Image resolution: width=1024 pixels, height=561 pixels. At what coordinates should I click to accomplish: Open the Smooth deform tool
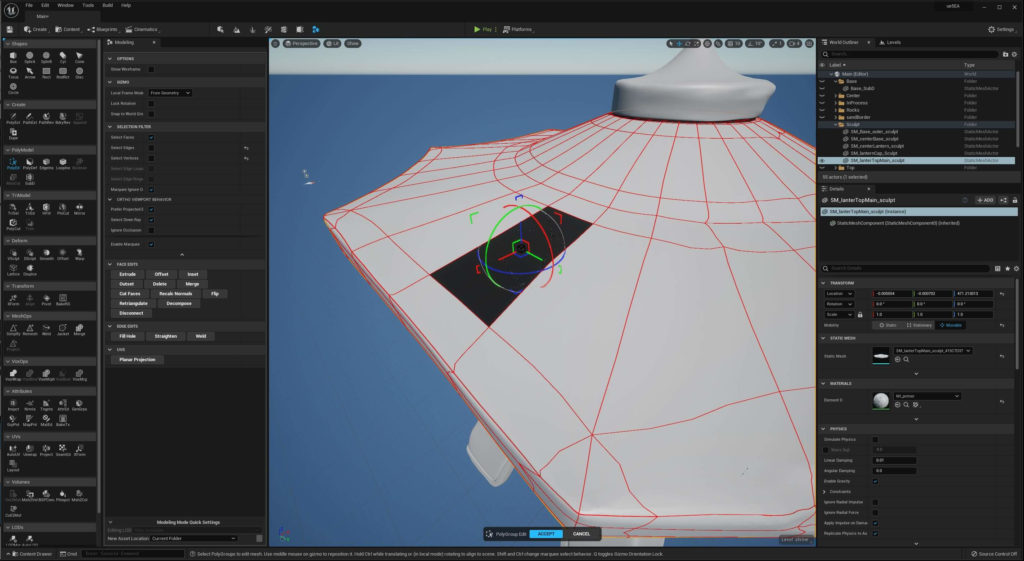(x=46, y=254)
